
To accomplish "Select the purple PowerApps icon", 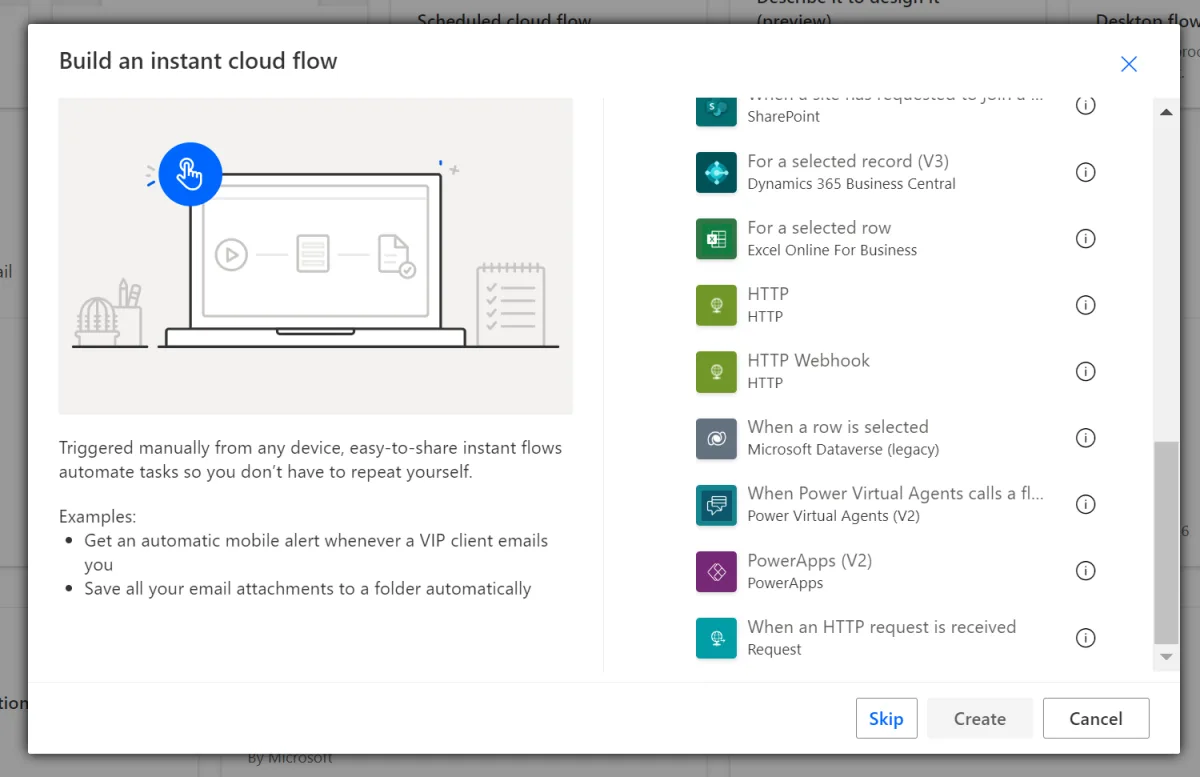I will click(716, 571).
